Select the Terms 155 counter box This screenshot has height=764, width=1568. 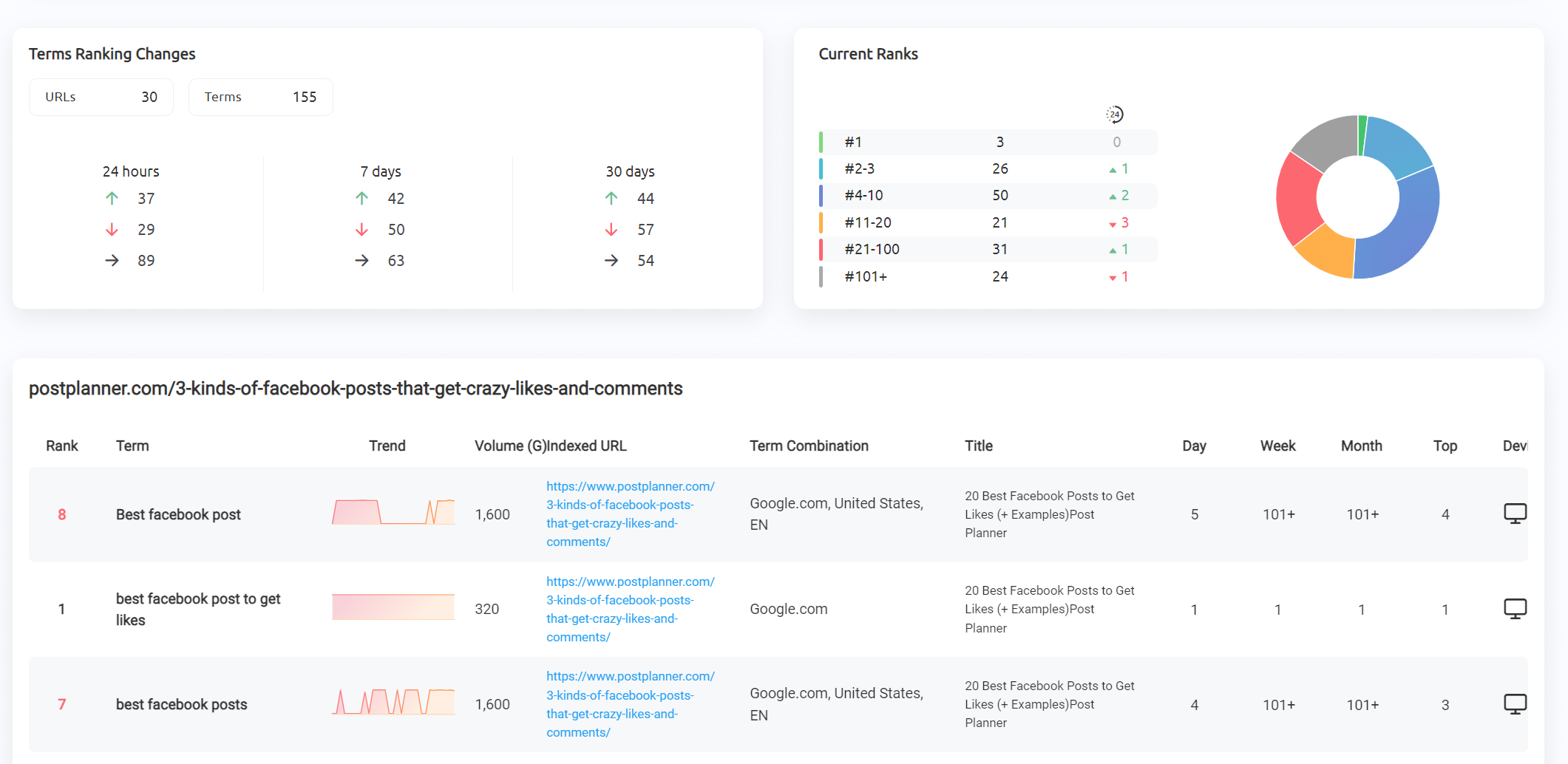[x=261, y=97]
